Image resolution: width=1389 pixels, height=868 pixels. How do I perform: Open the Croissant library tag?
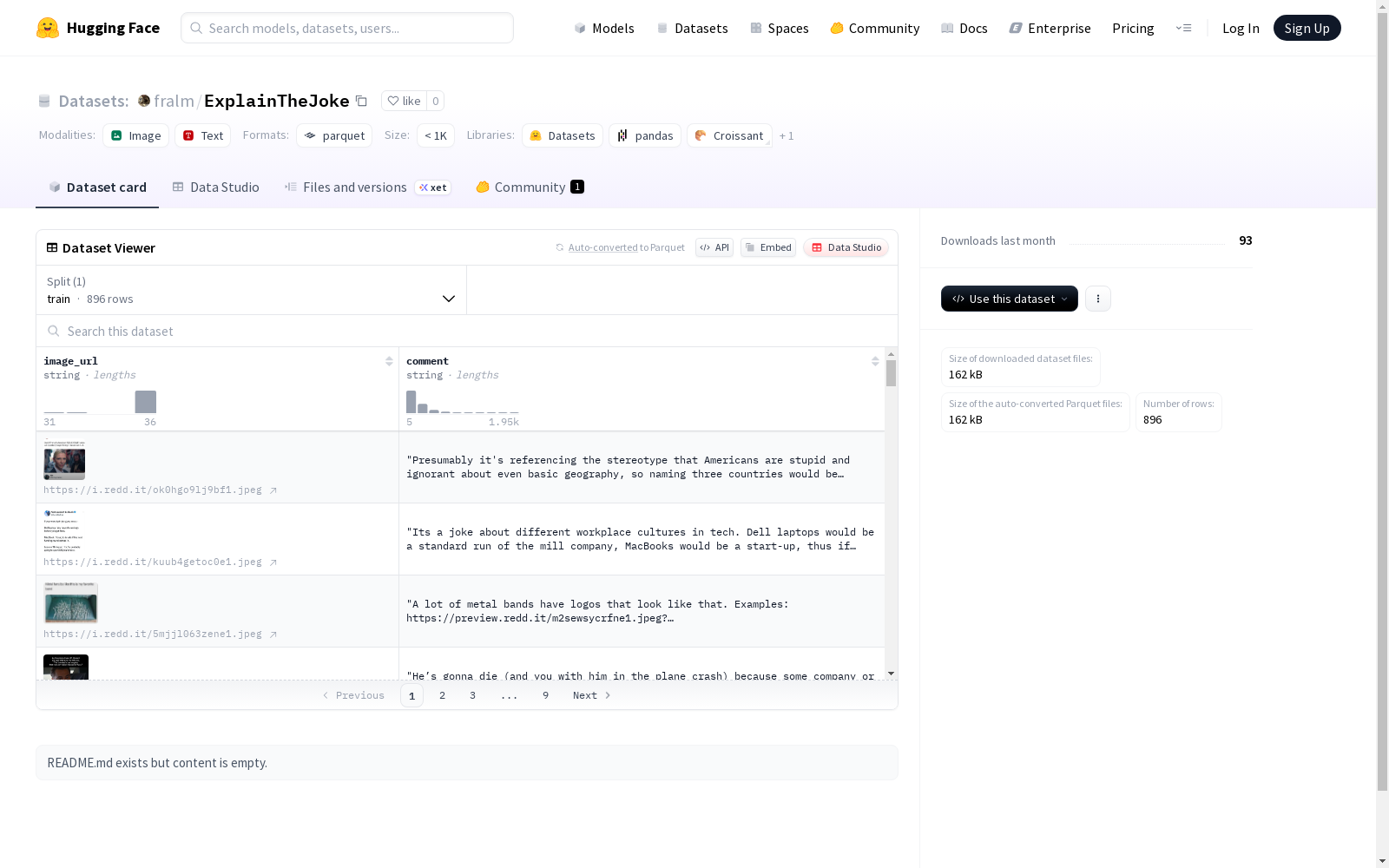tap(729, 135)
